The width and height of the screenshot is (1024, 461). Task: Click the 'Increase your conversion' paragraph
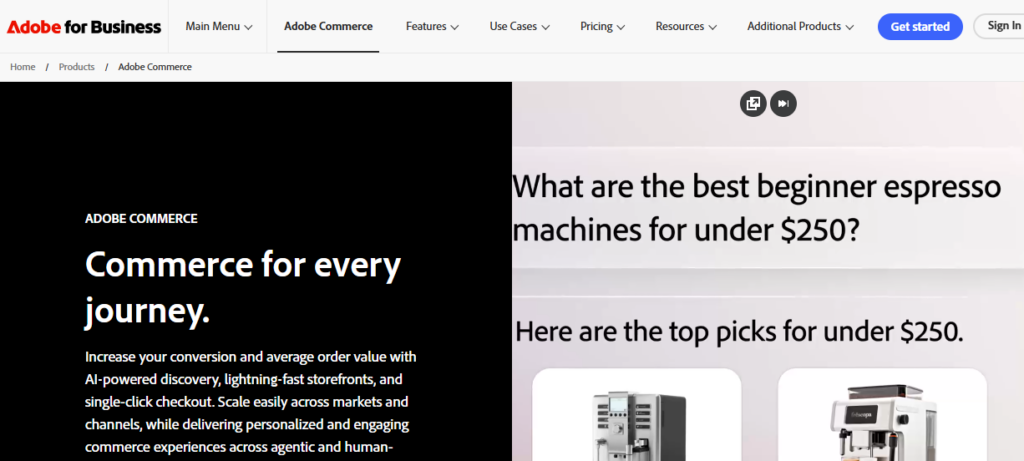pyautogui.click(x=251, y=402)
